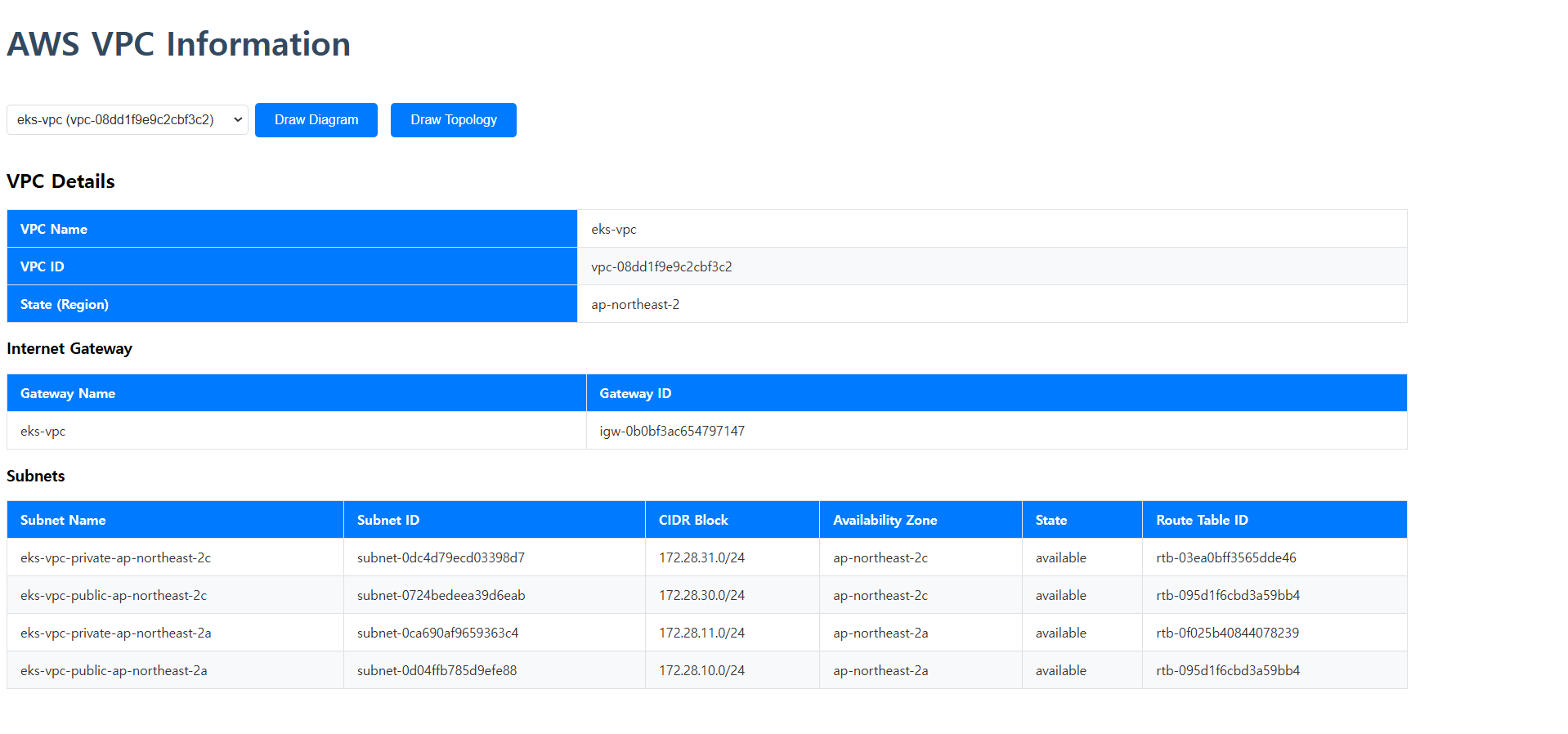Click the Gateway ID column header
Screen dimensions: 1568x734
[x=997, y=393]
